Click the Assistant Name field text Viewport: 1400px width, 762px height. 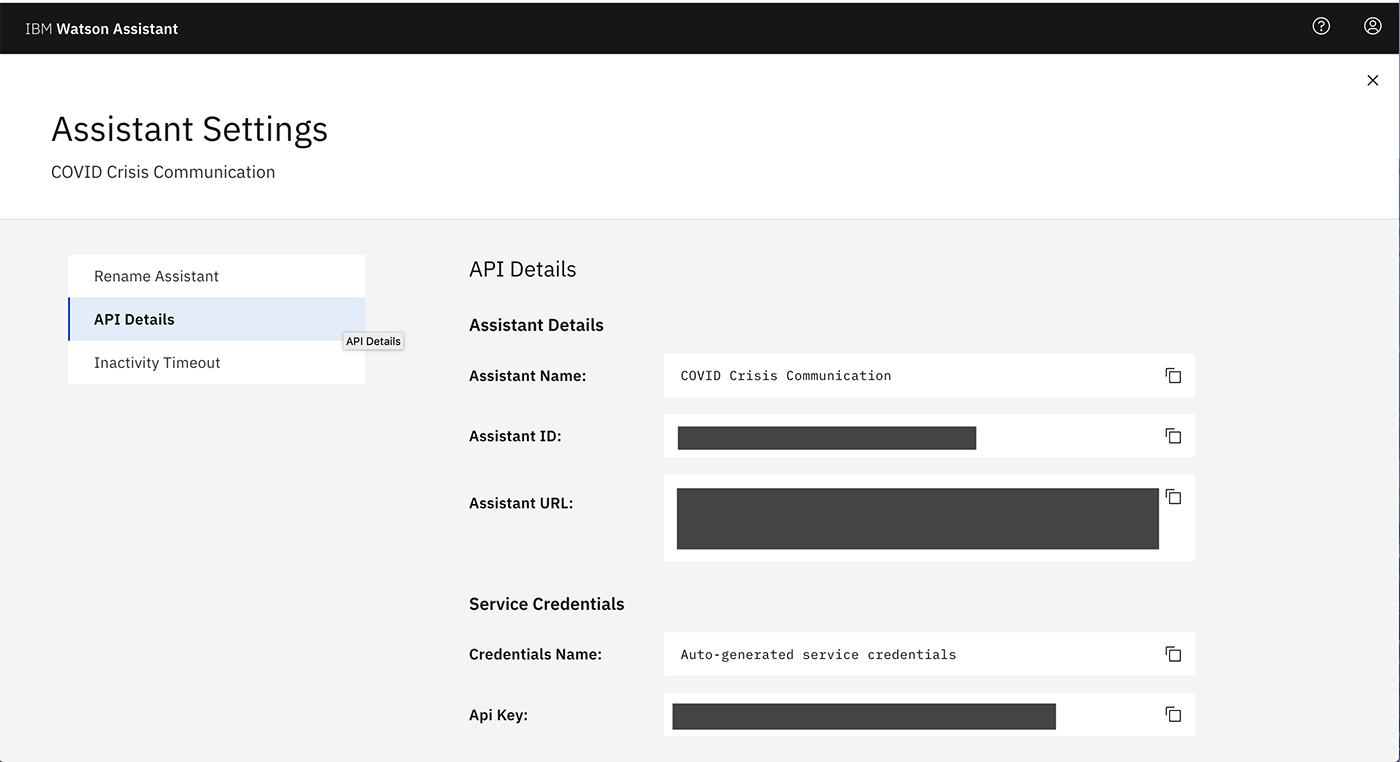(786, 376)
